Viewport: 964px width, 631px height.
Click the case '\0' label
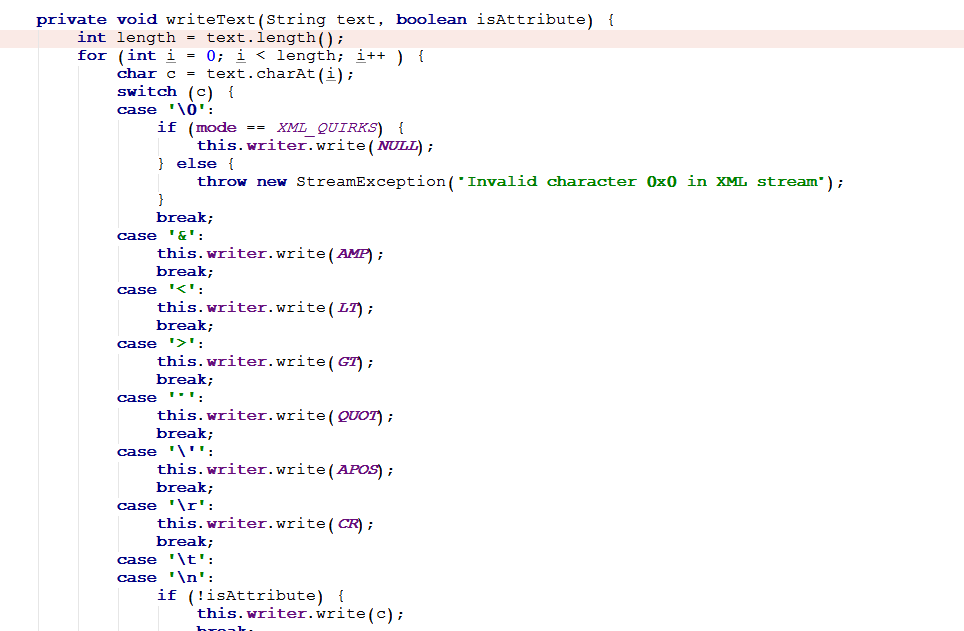point(165,110)
